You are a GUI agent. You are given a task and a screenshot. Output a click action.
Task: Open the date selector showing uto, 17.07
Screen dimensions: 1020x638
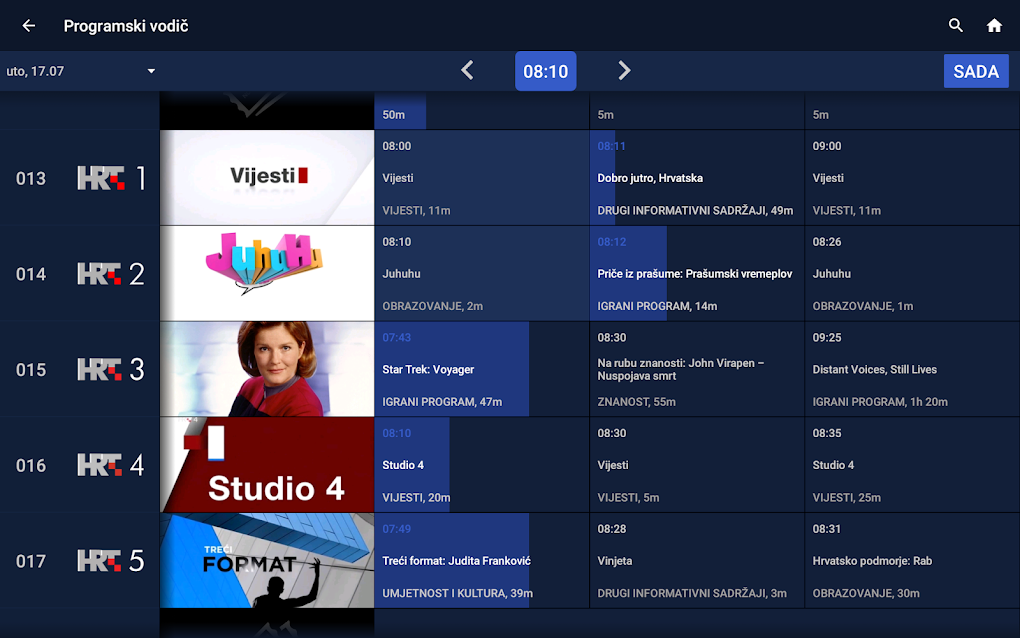click(80, 71)
